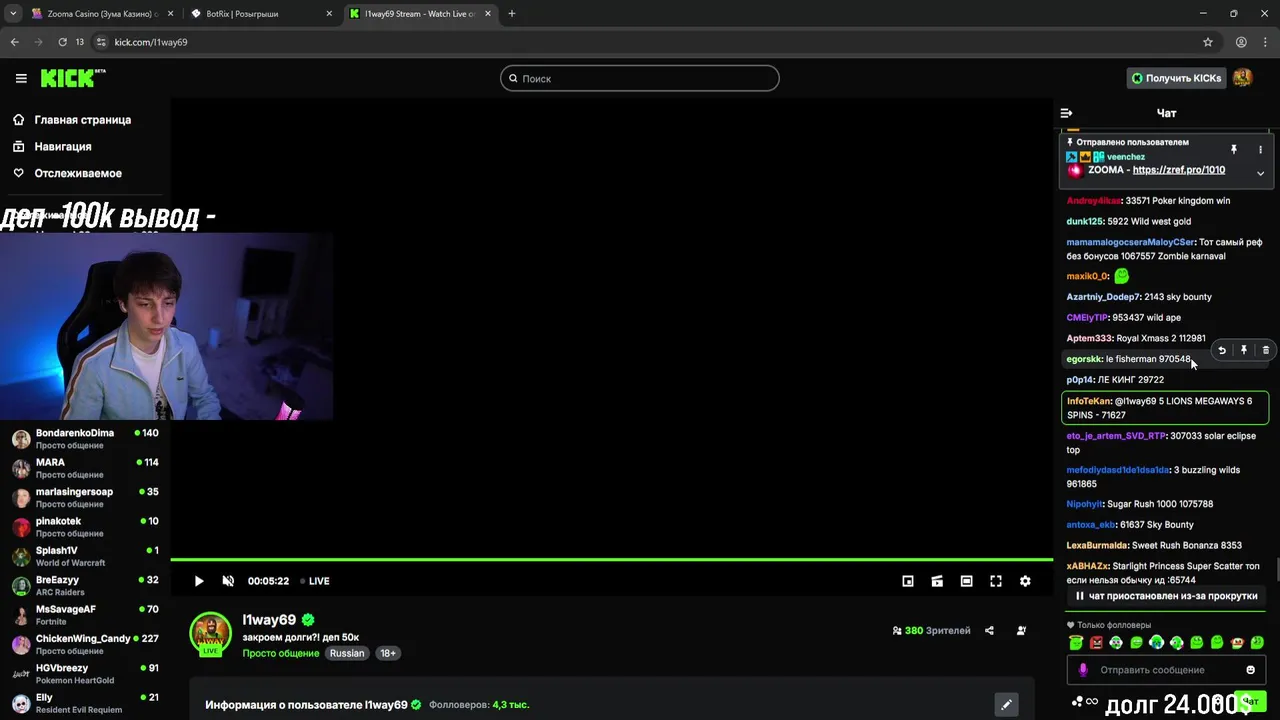1280x720 pixels.
Task: Open the emoji picker in chat input
Action: [1250, 670]
